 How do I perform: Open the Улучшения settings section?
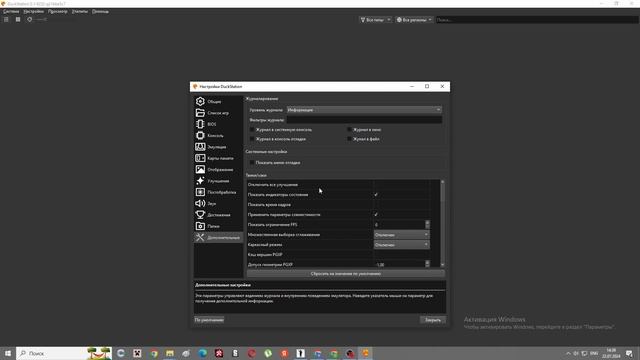click(x=218, y=181)
